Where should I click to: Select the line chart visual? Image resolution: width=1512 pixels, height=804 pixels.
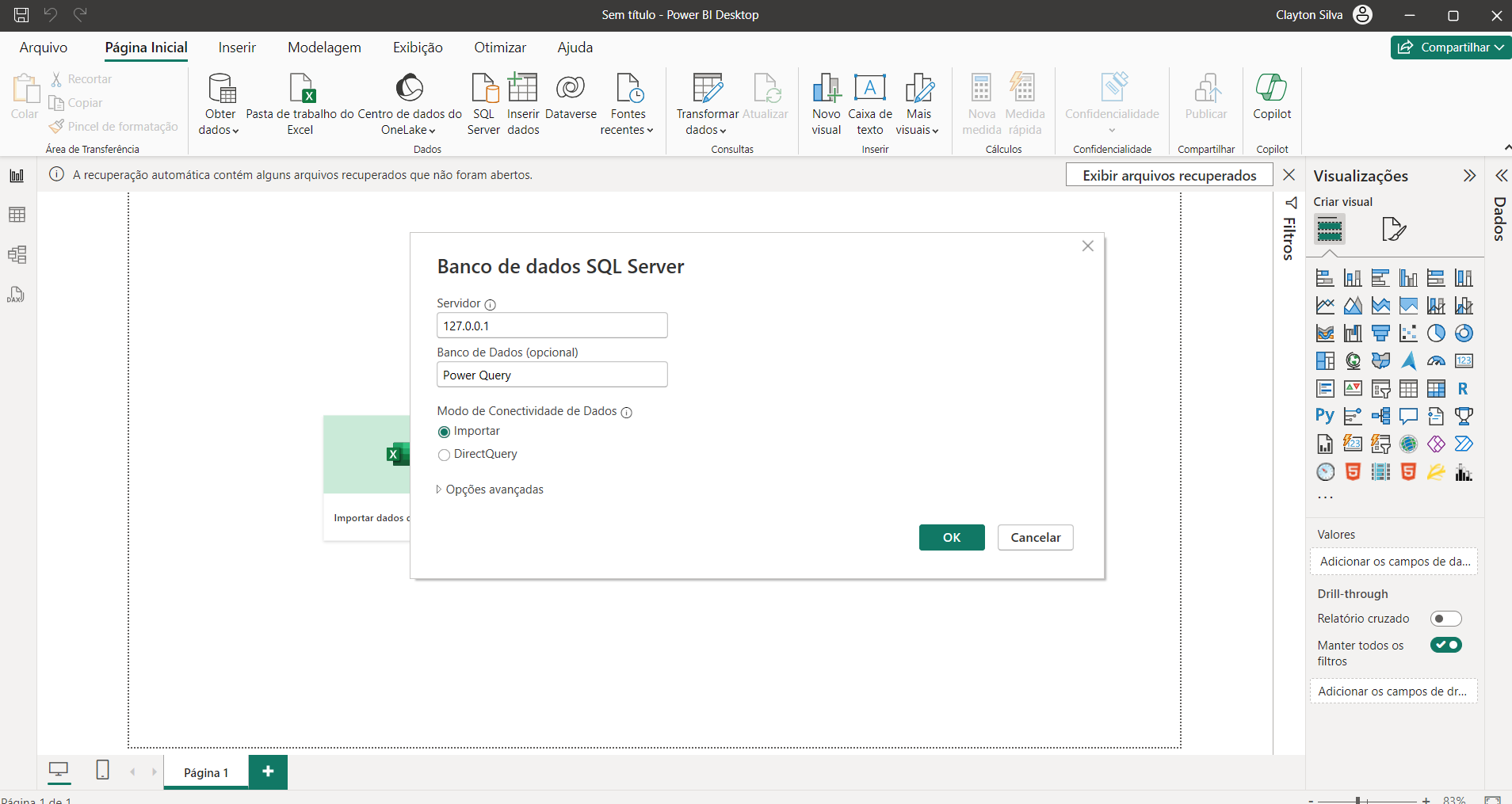[x=1325, y=306]
